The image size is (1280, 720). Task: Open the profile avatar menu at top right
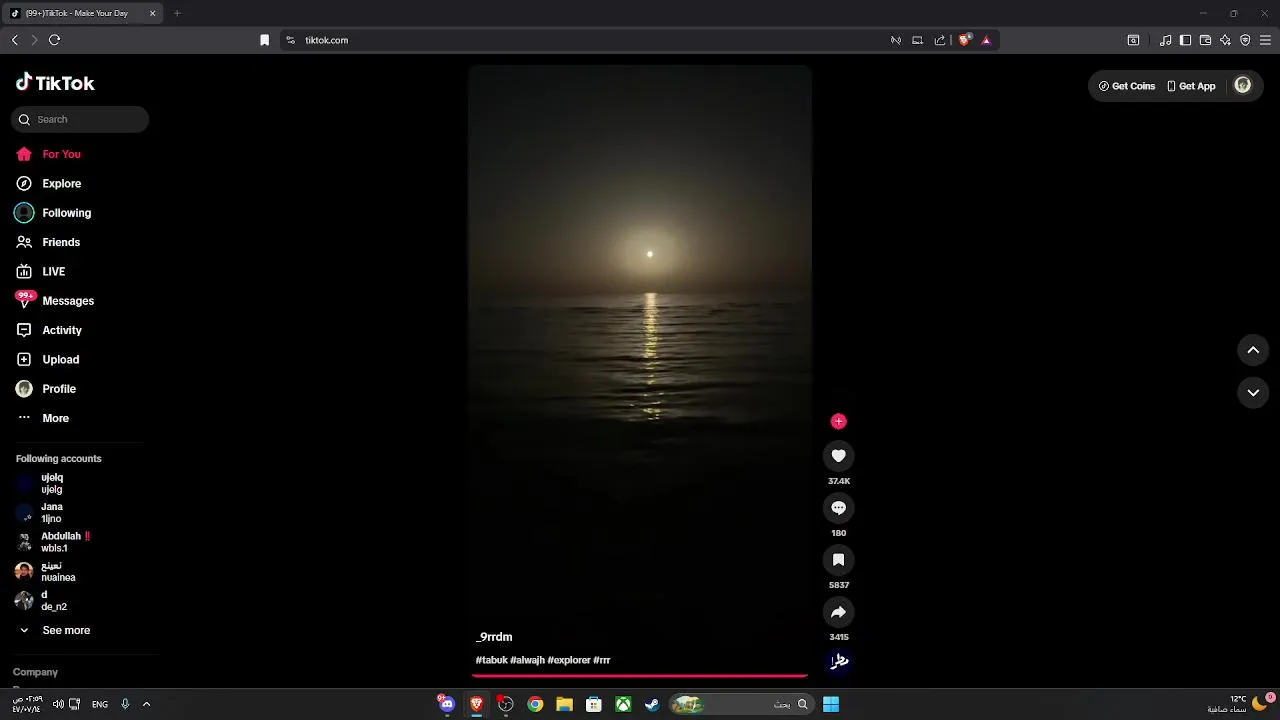pyautogui.click(x=1243, y=86)
